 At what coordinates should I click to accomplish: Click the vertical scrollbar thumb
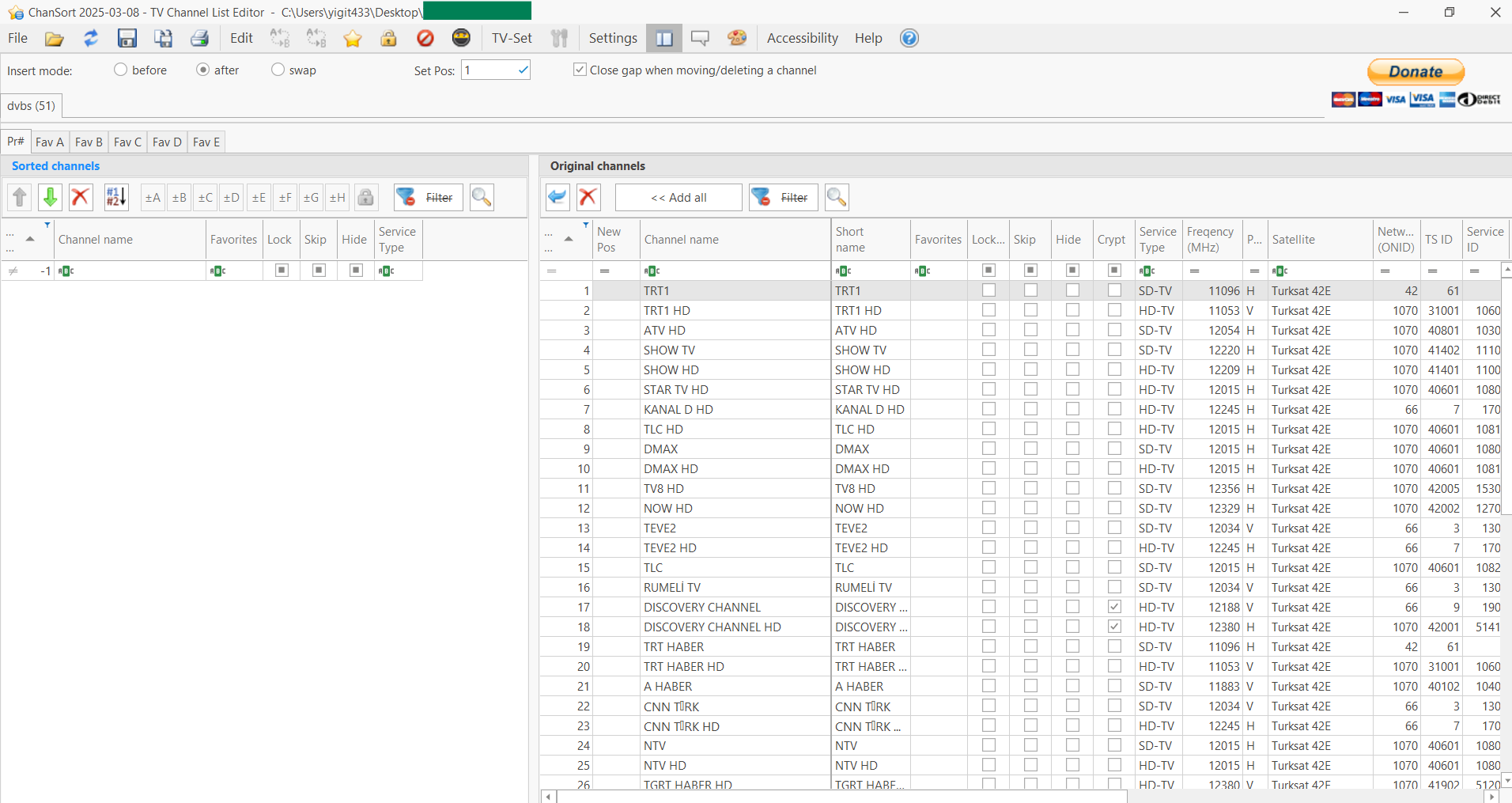[1506, 396]
